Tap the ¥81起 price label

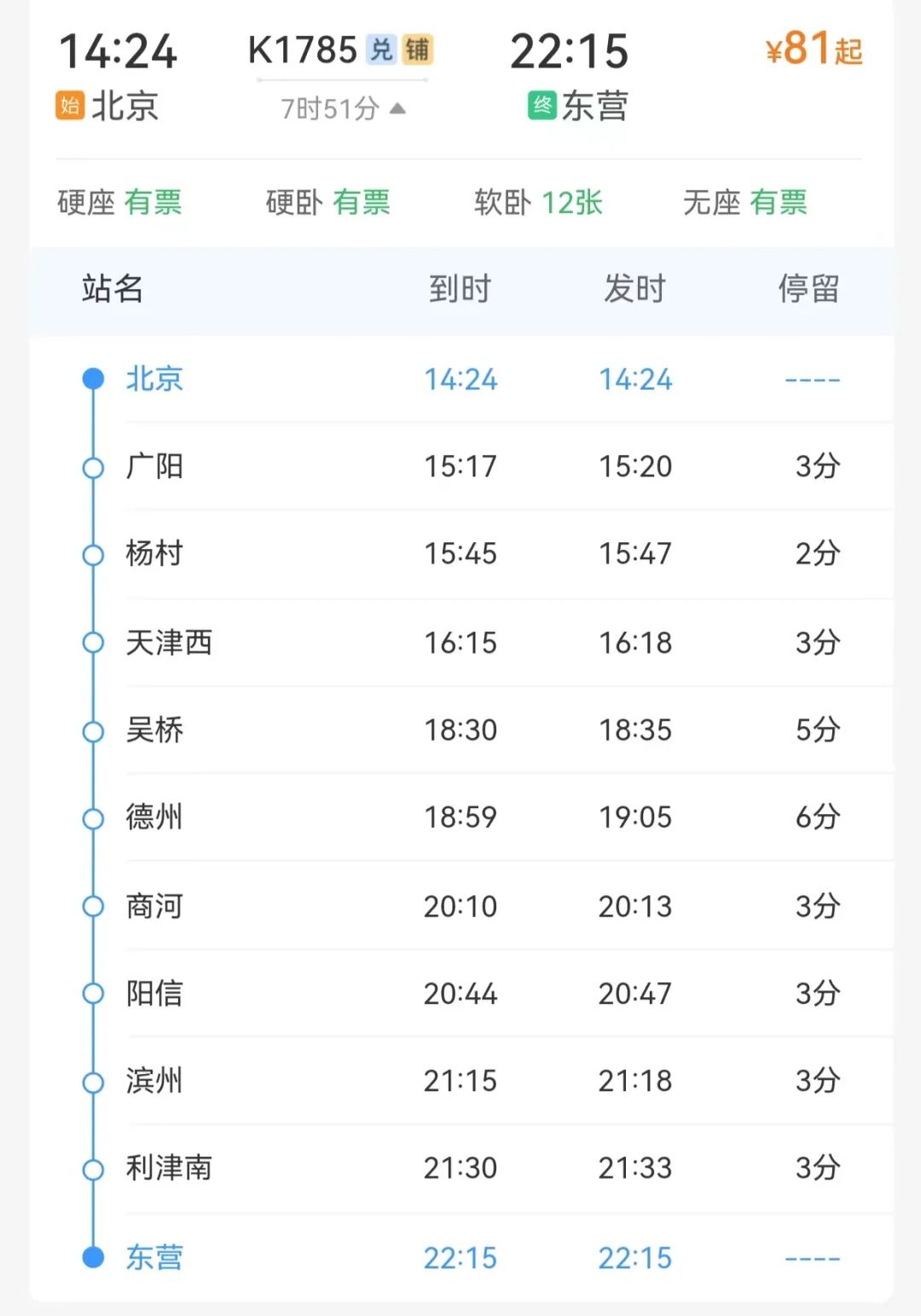point(814,49)
